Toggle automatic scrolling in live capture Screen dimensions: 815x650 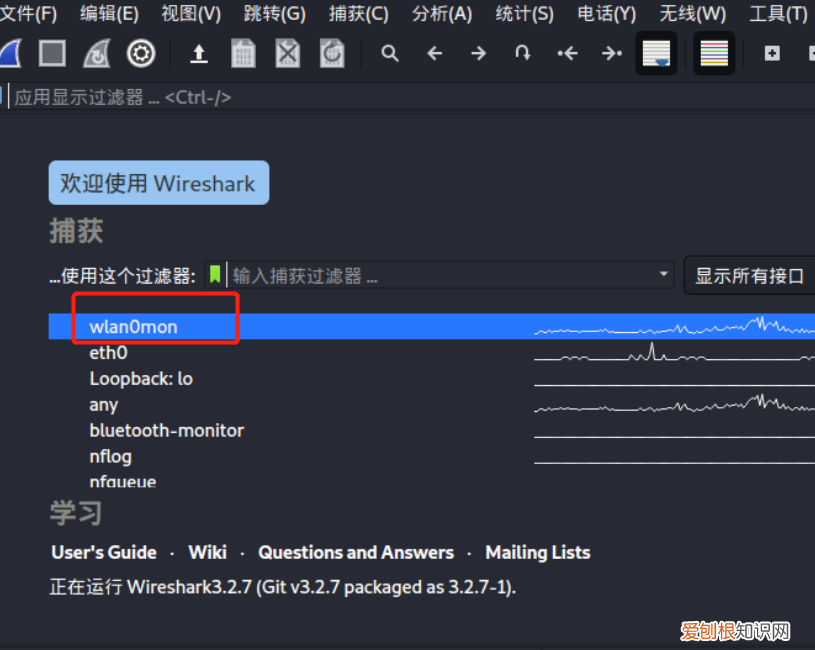tap(656, 53)
